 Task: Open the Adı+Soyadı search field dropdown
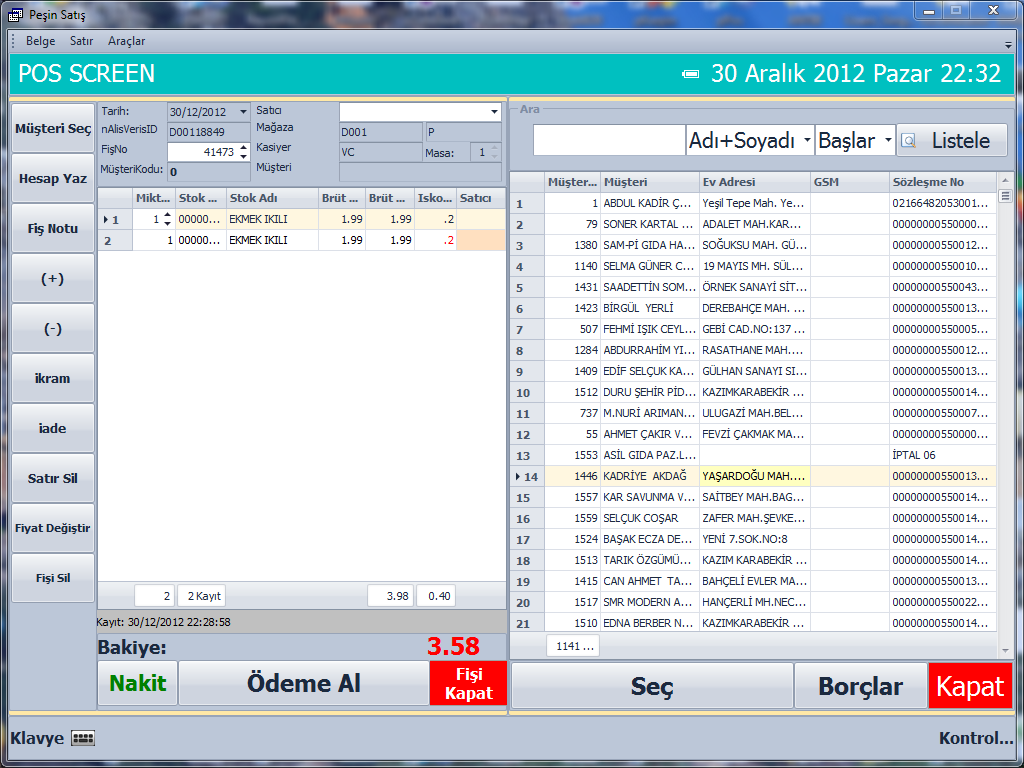(x=807, y=141)
